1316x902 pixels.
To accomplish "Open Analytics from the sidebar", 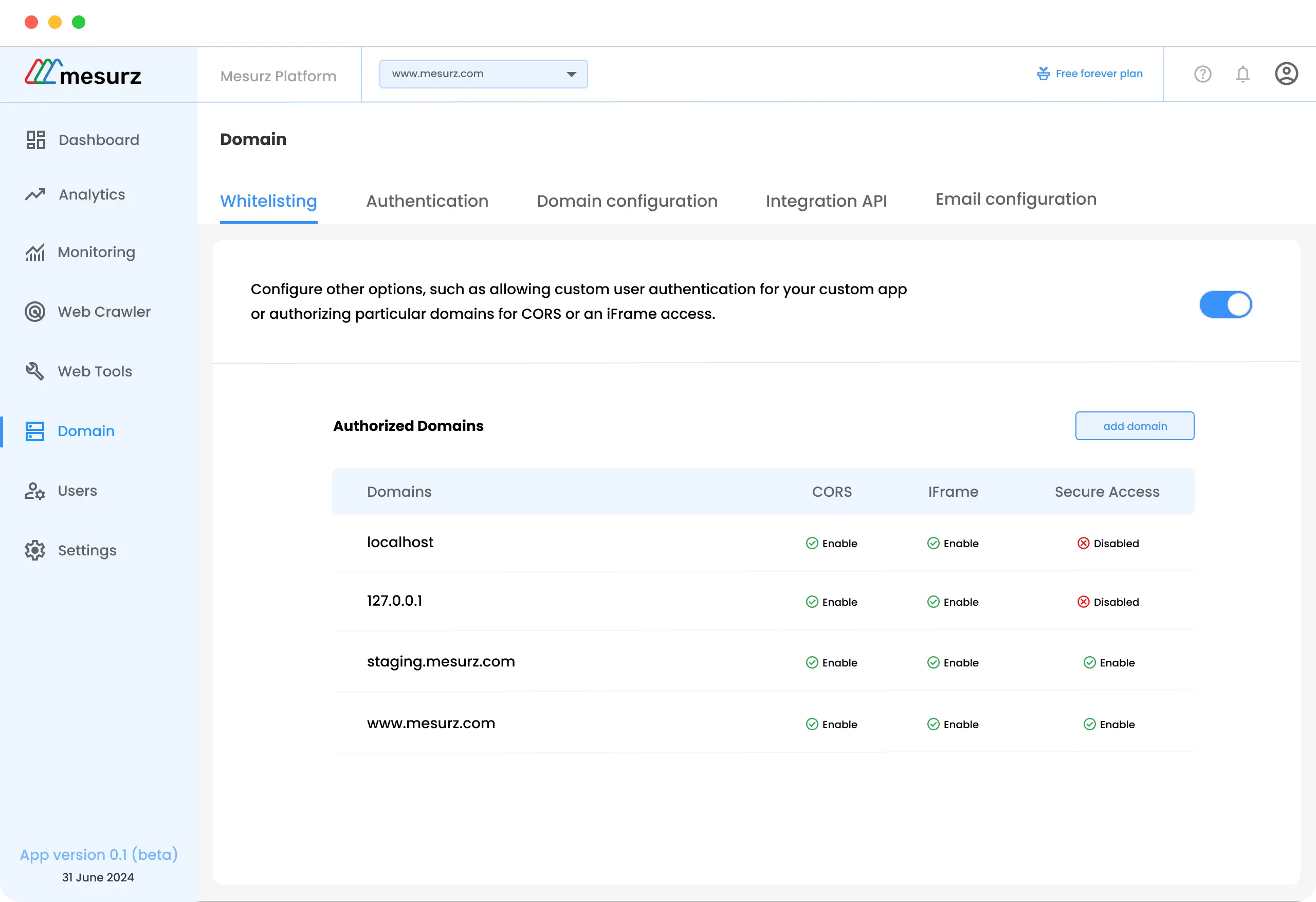I will pyautogui.click(x=92, y=194).
